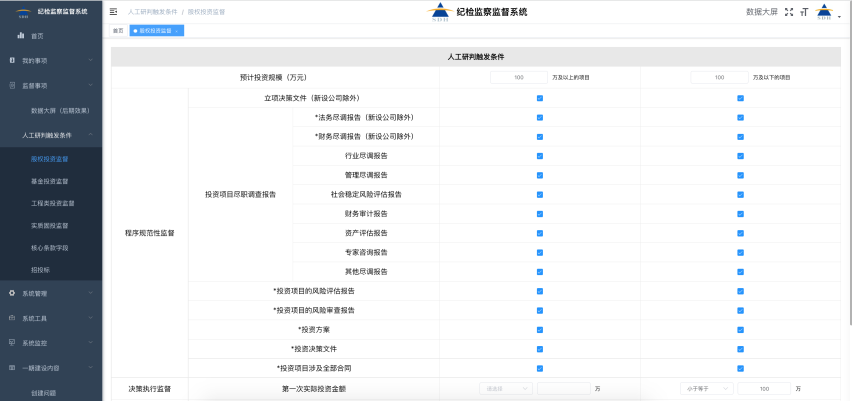The image size is (852, 401).
Task: Close the 股权投资监督 tab via its x icon
Action: click(177, 31)
